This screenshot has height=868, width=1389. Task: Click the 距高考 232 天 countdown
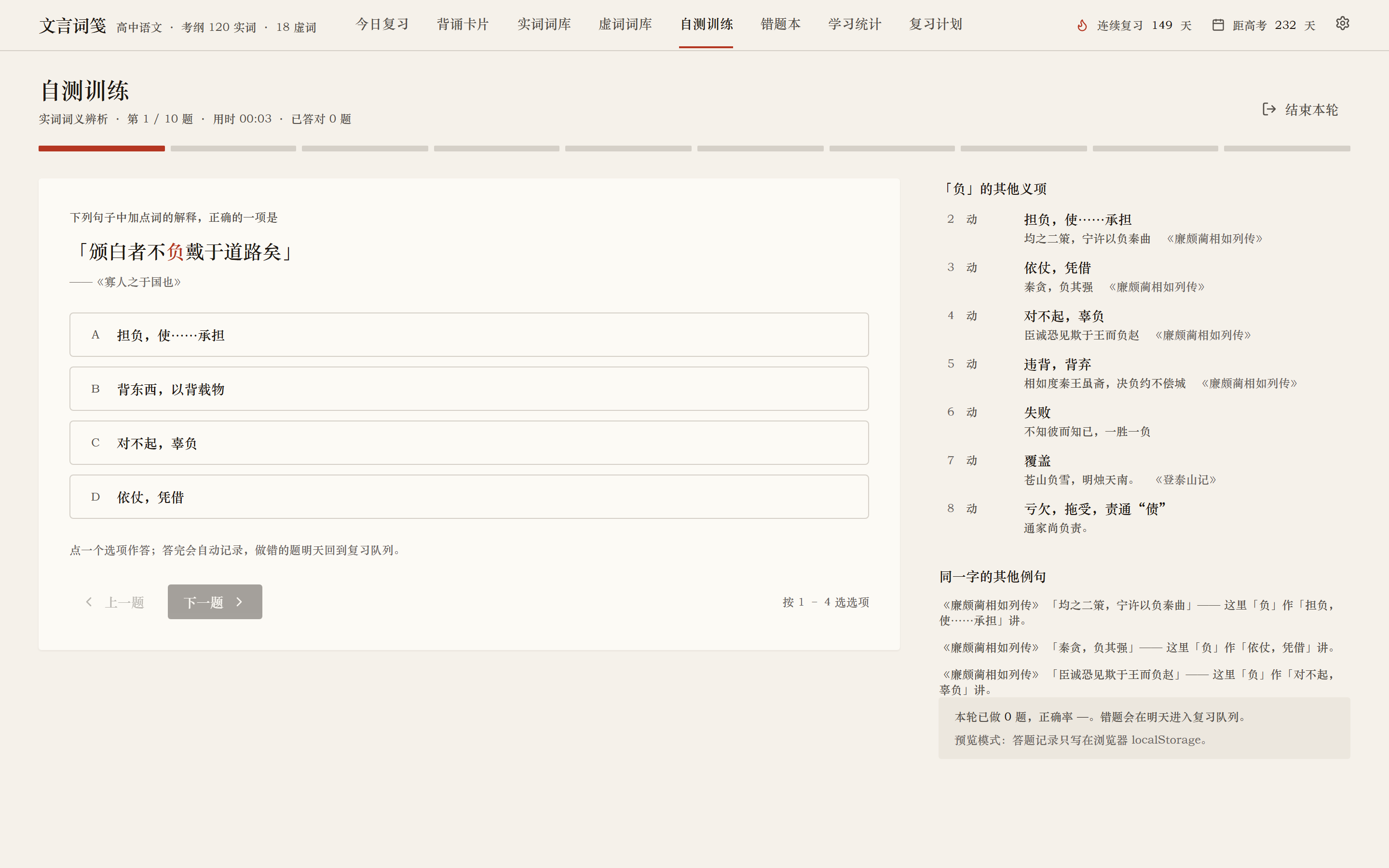tap(1263, 25)
